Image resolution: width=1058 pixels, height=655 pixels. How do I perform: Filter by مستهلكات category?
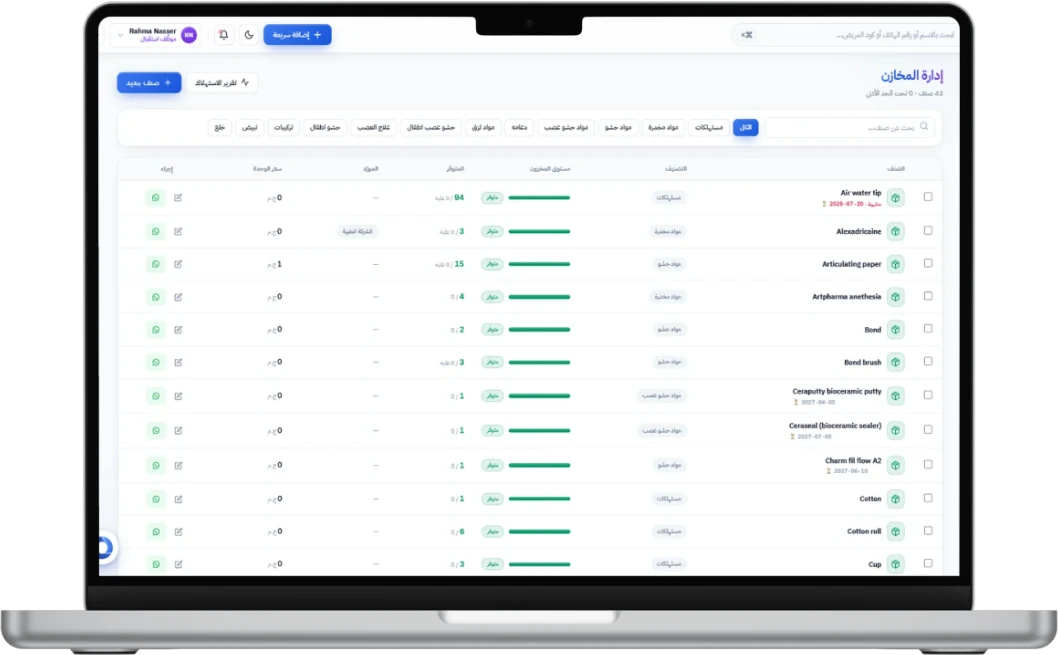[x=709, y=127]
